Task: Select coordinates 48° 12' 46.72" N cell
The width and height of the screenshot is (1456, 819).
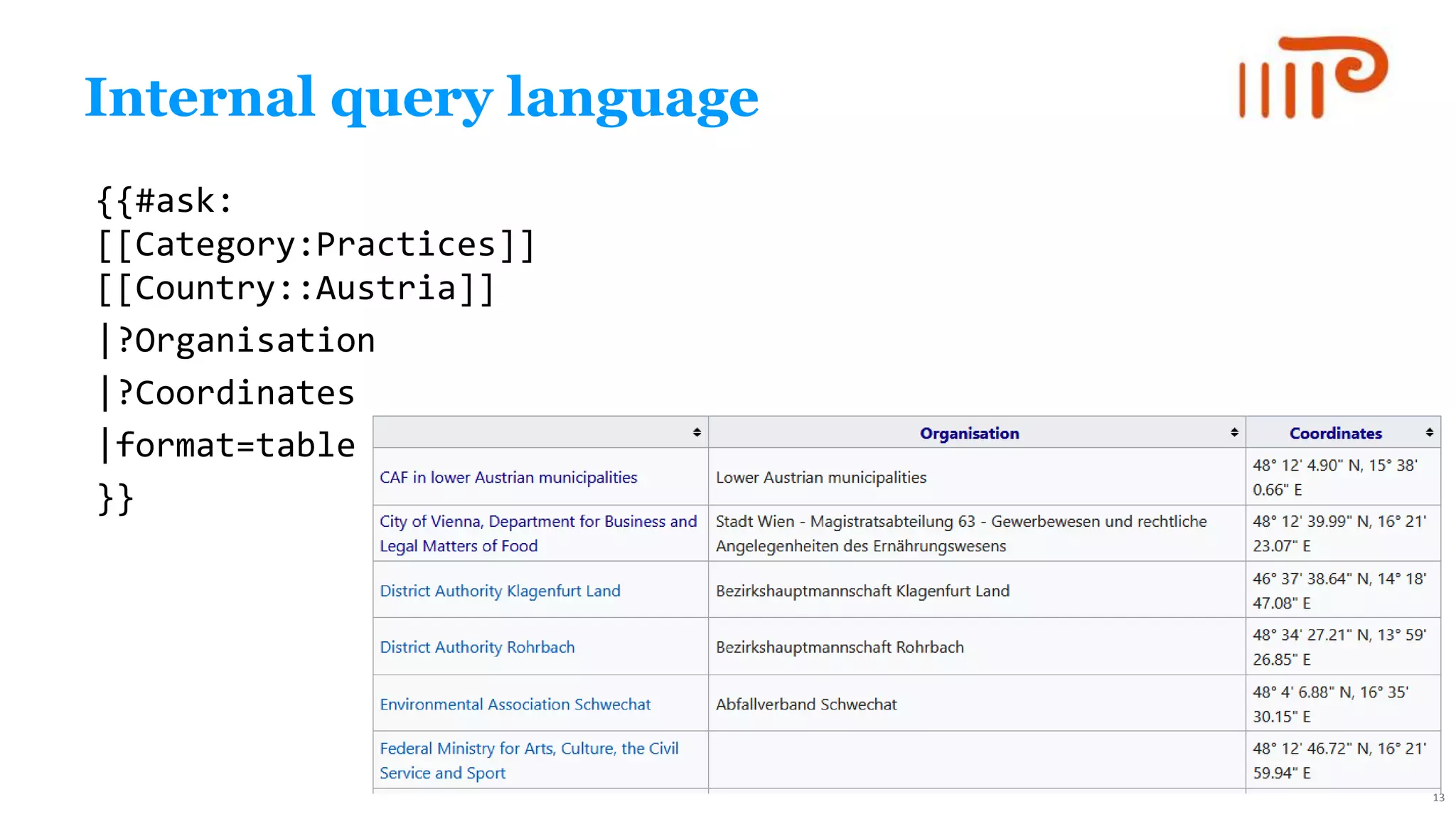Action: [1343, 760]
